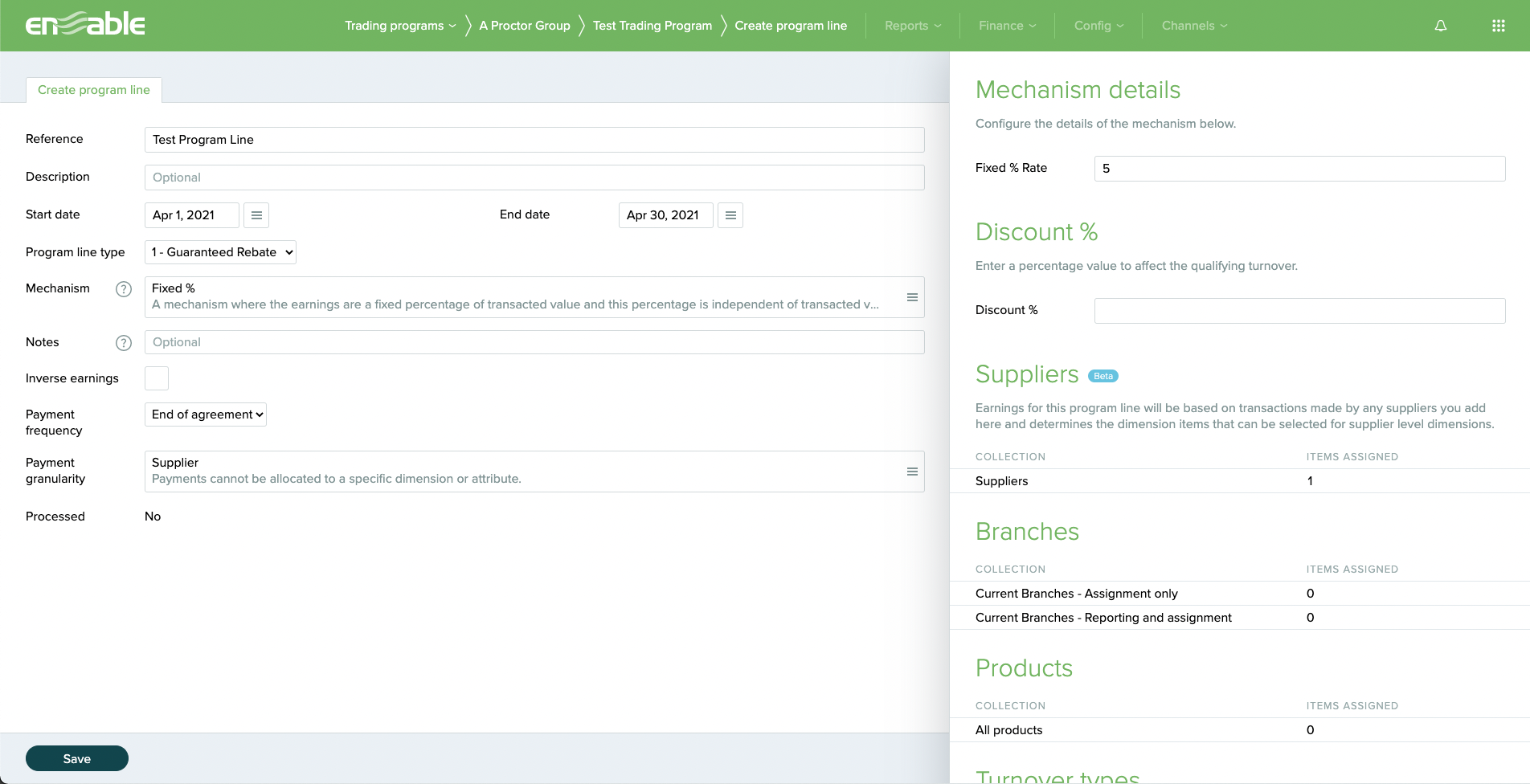Screen dimensions: 1530x784
Task: Open the Payment granularity list icon
Action: pos(912,472)
